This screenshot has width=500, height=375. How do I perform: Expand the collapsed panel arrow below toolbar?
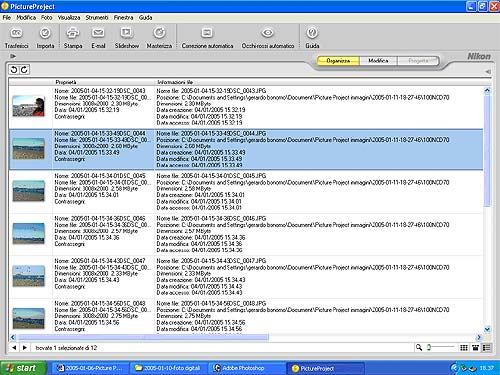tap(13, 56)
